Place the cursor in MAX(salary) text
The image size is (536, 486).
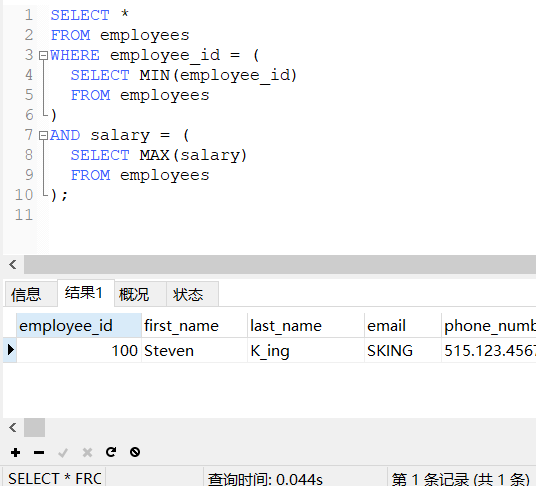tap(193, 155)
